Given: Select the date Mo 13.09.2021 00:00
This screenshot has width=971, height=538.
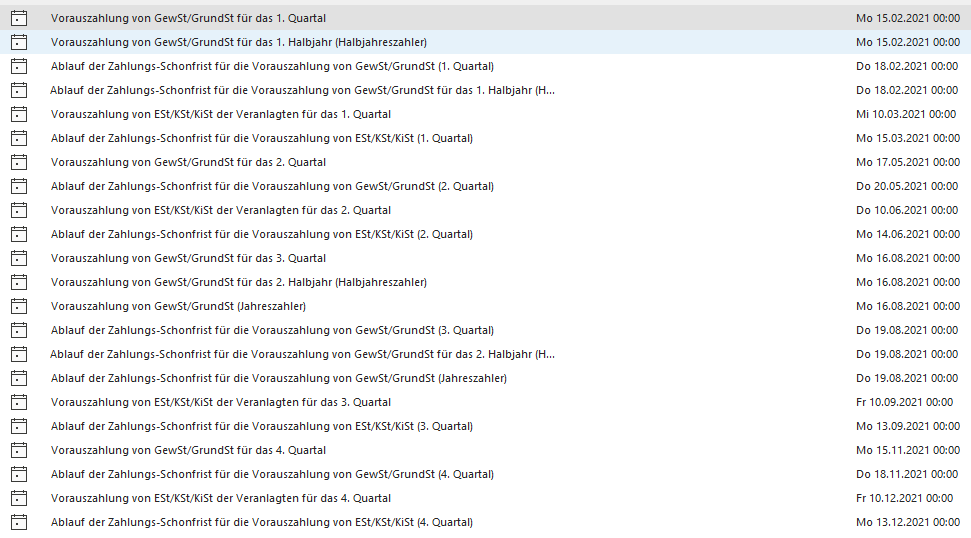Looking at the screenshot, I should click(907, 426).
